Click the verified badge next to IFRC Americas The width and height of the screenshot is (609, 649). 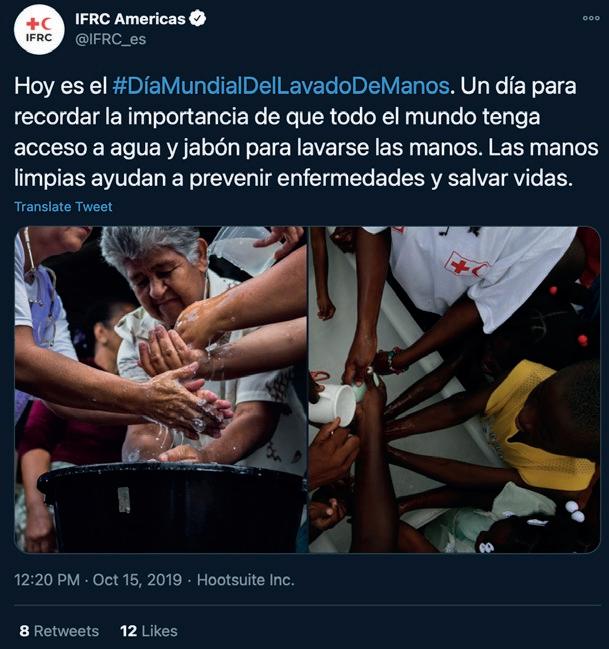197,19
